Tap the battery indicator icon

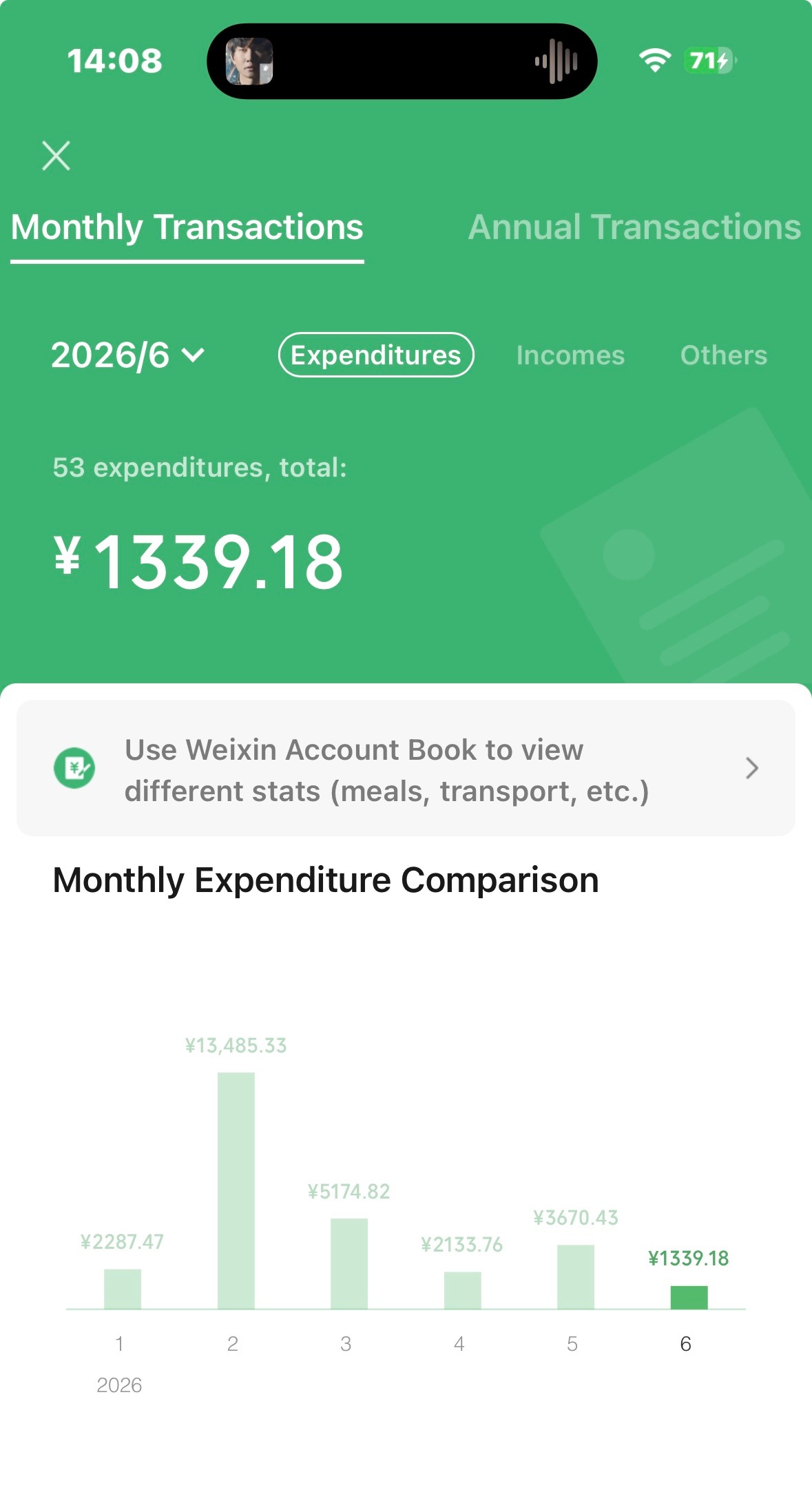pos(710,61)
